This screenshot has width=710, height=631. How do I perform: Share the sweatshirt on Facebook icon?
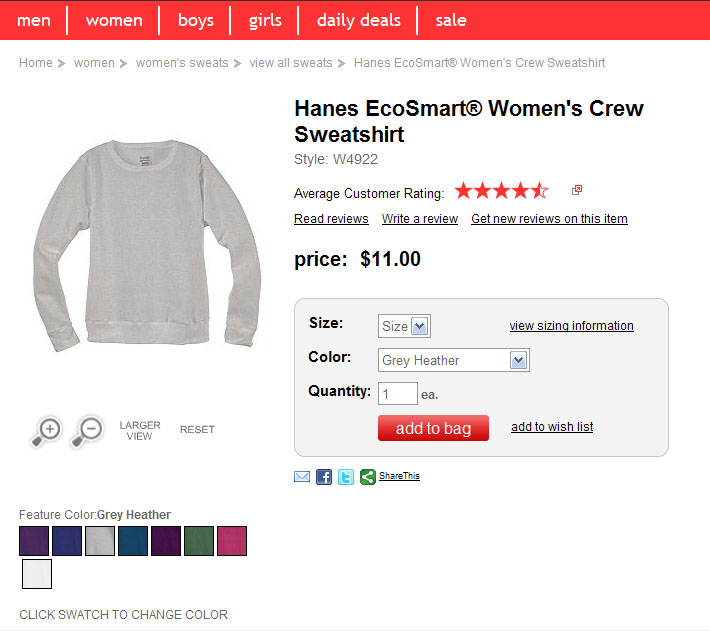[324, 477]
